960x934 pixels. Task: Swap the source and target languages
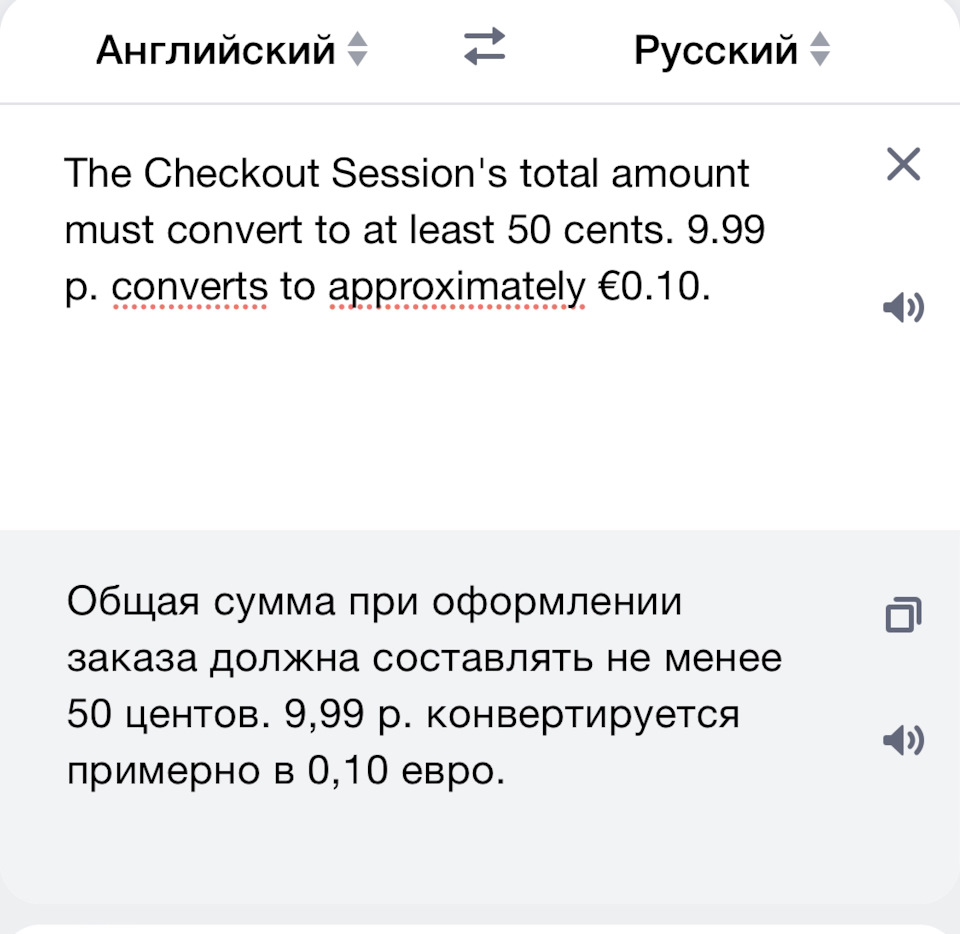pyautogui.click(x=485, y=48)
